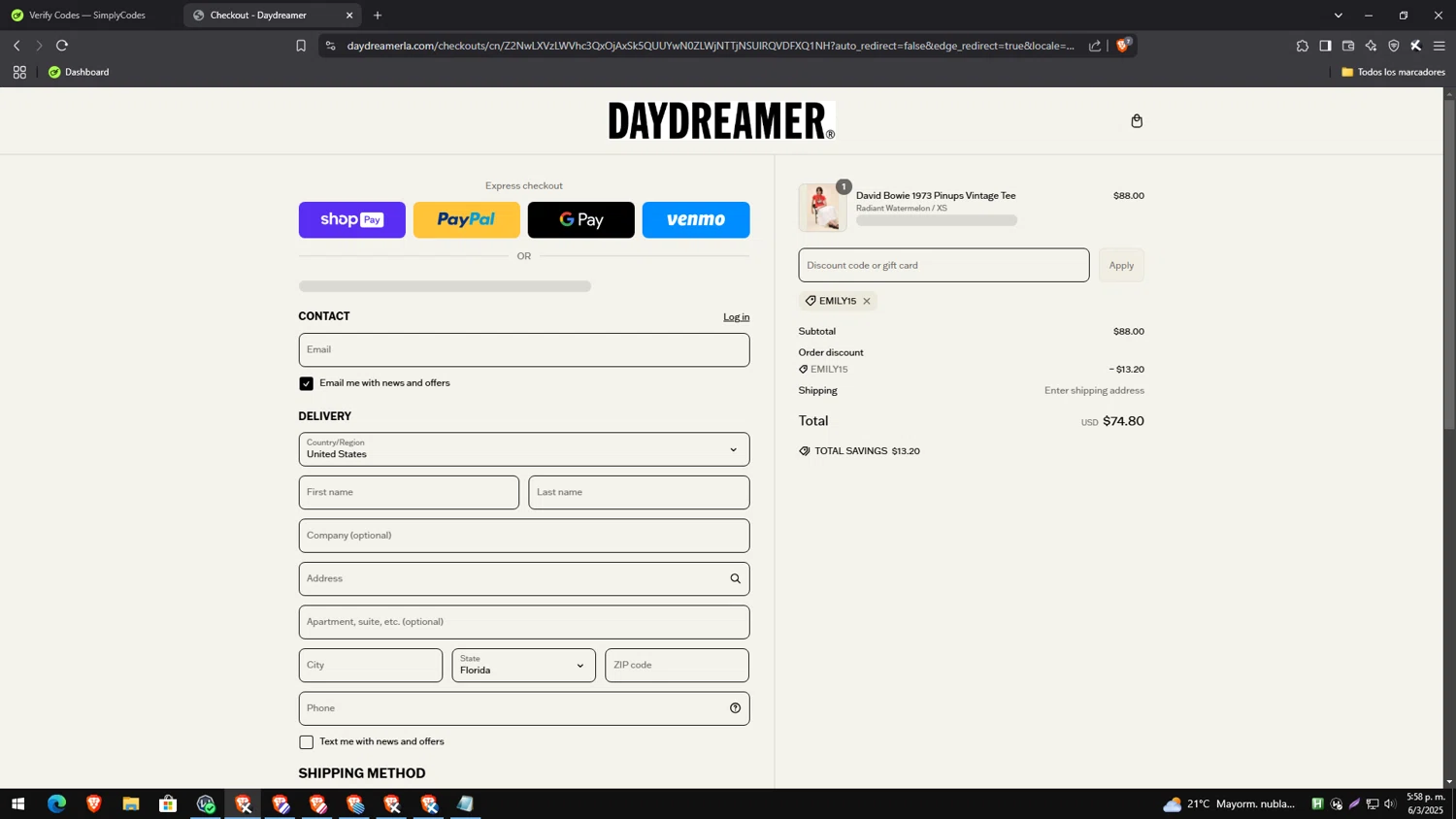Click the share page icon

[x=1095, y=46]
